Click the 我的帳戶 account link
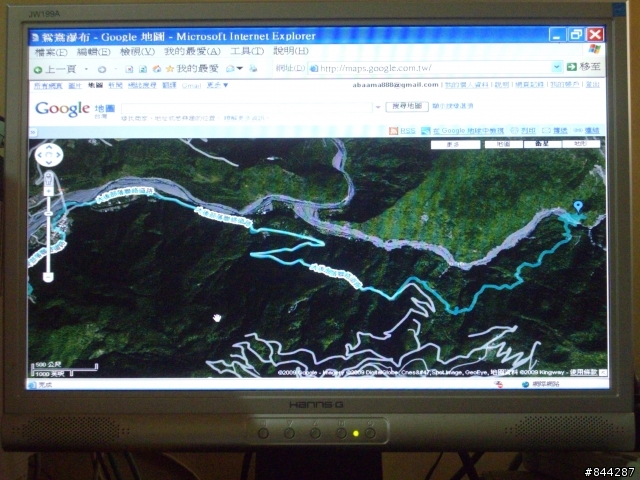640x480 pixels. click(x=564, y=84)
